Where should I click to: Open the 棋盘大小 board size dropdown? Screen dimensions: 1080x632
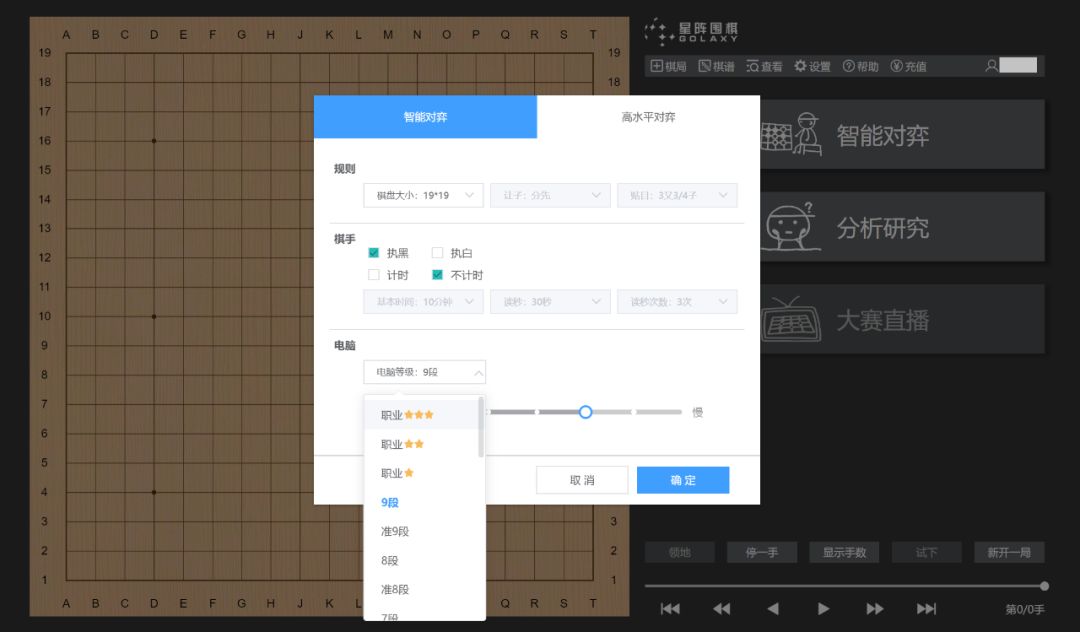coord(423,195)
